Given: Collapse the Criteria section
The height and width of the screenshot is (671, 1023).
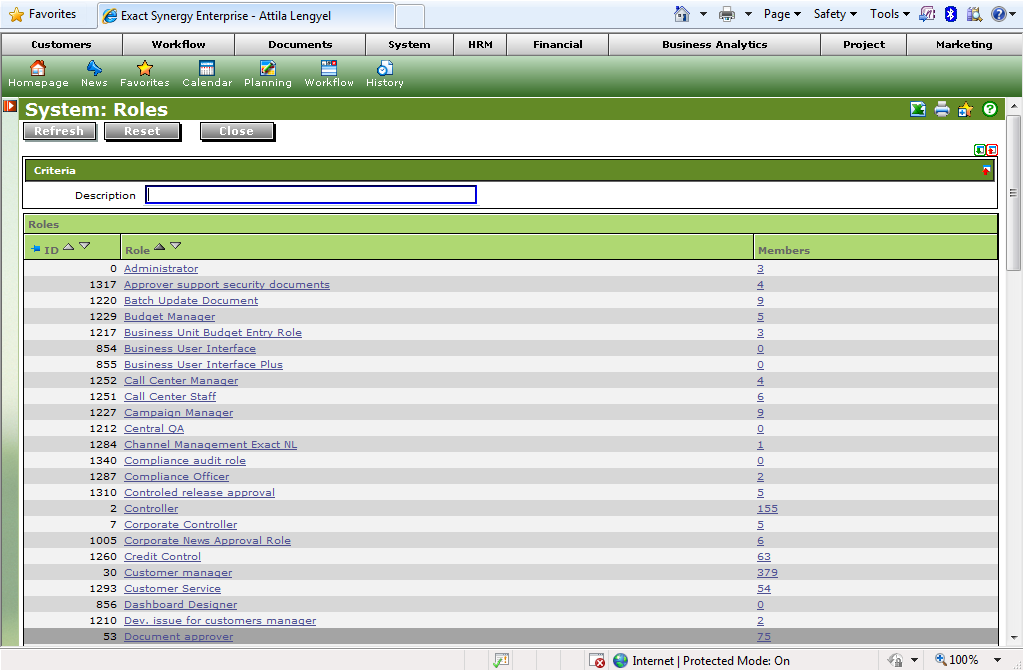Looking at the screenshot, I should tap(986, 170).
